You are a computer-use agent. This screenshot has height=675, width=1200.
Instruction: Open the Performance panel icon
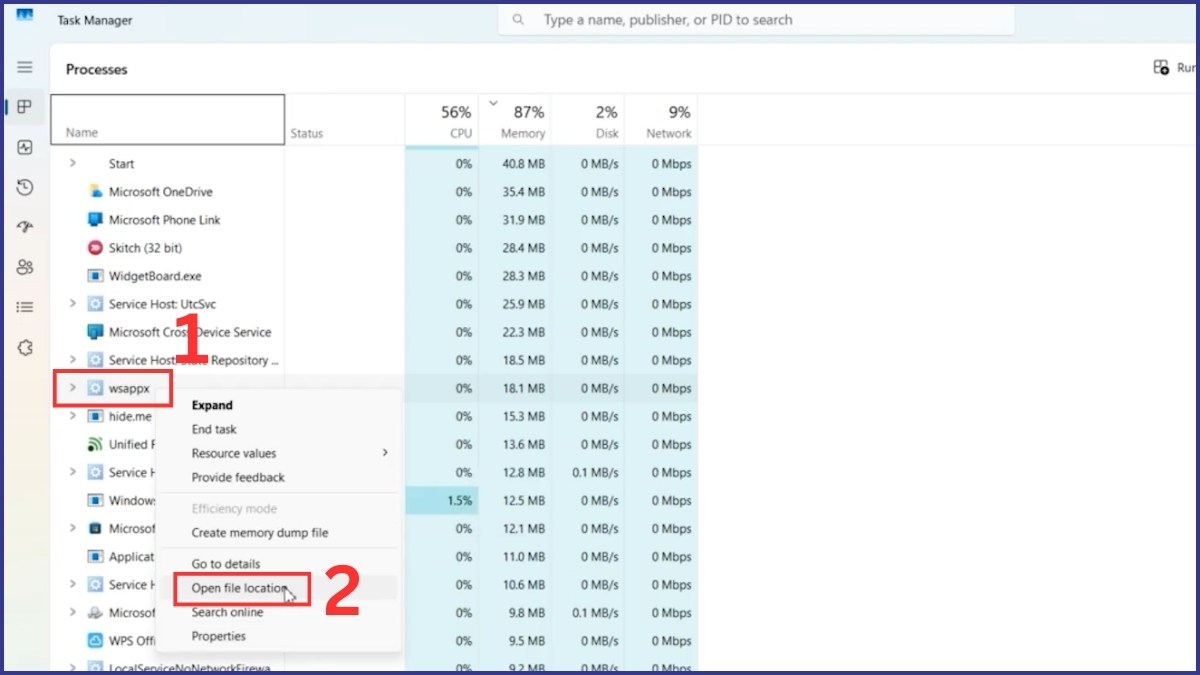(x=25, y=147)
